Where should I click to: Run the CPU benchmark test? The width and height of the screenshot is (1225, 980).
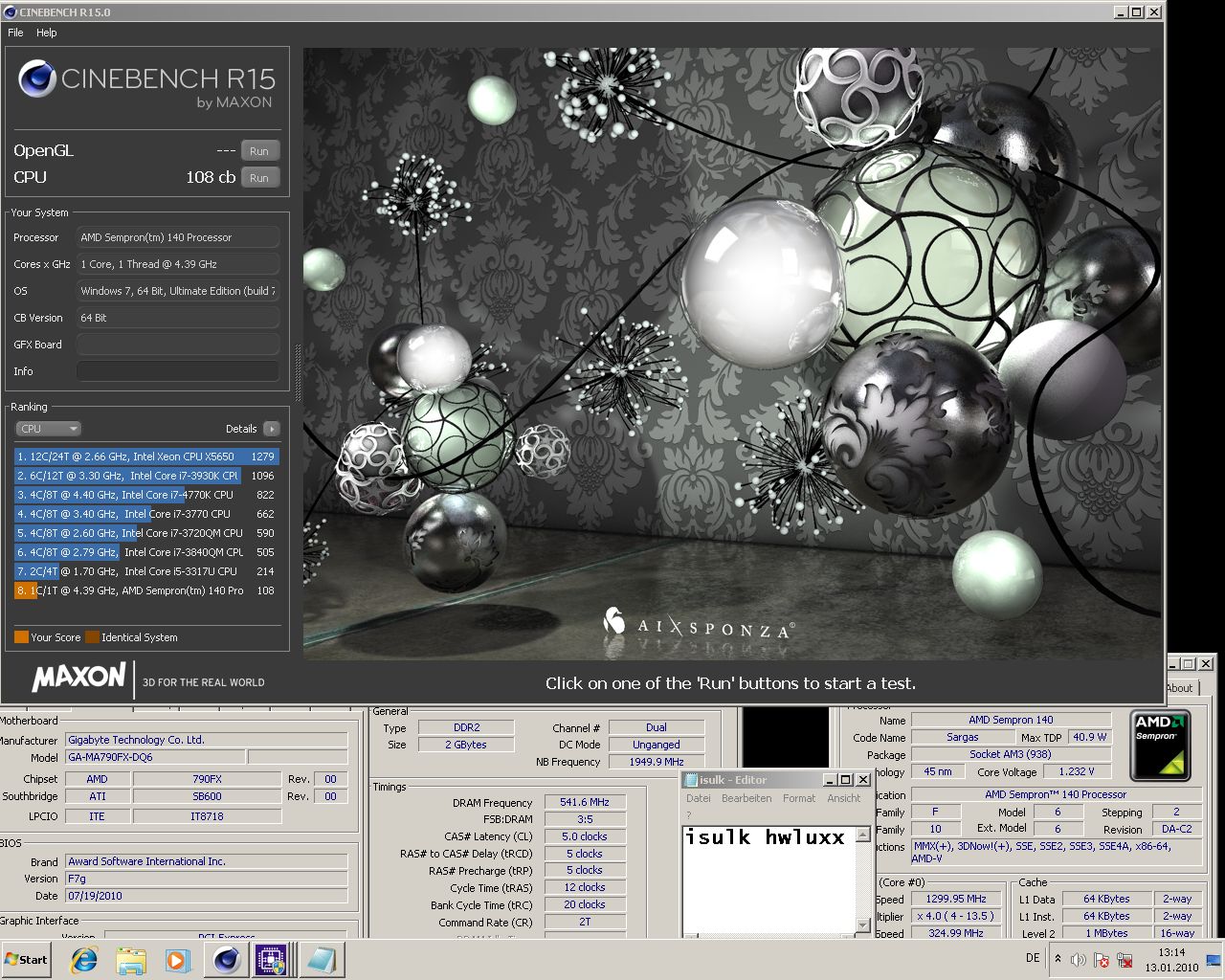click(259, 178)
